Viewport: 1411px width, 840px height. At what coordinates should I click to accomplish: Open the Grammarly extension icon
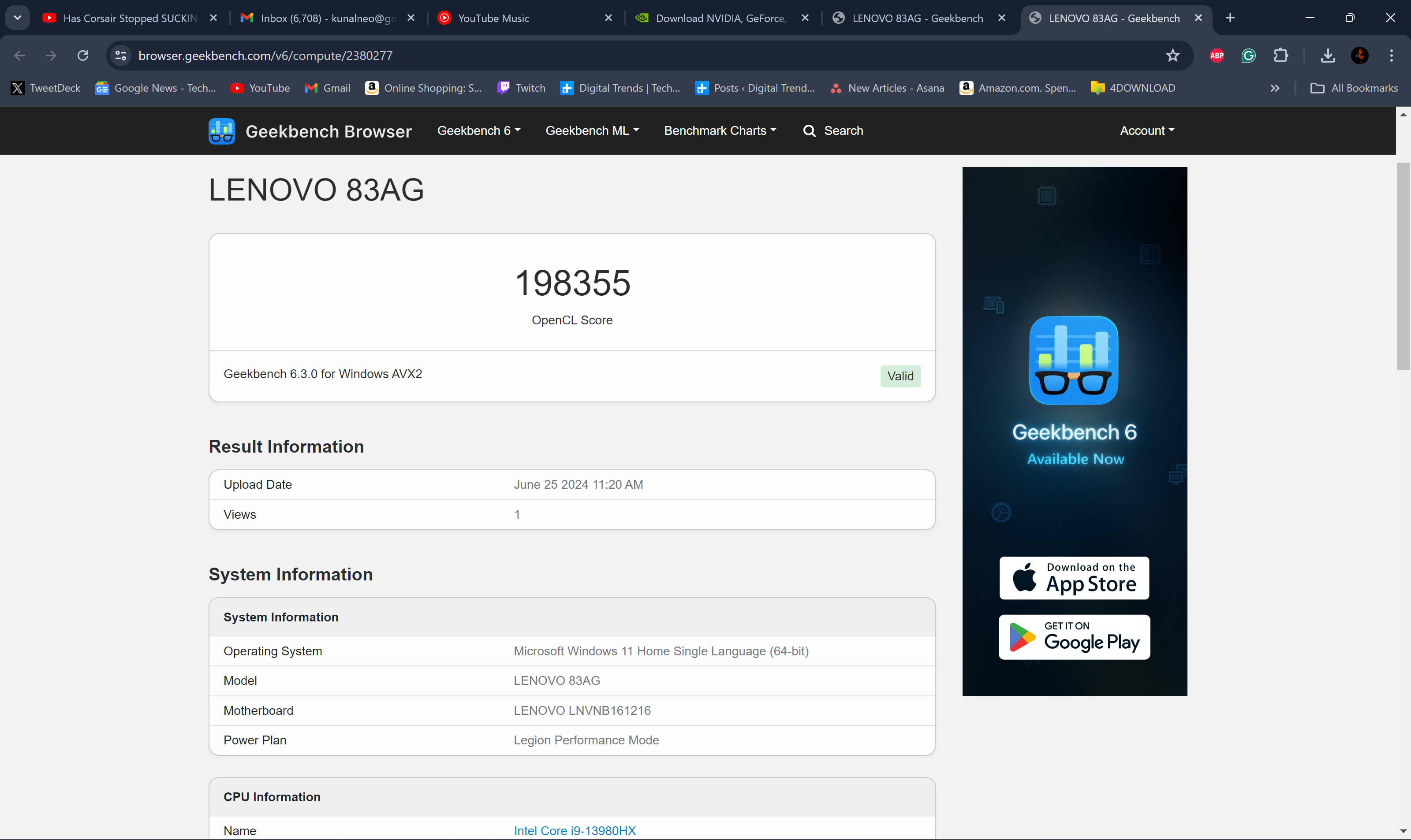(1248, 56)
